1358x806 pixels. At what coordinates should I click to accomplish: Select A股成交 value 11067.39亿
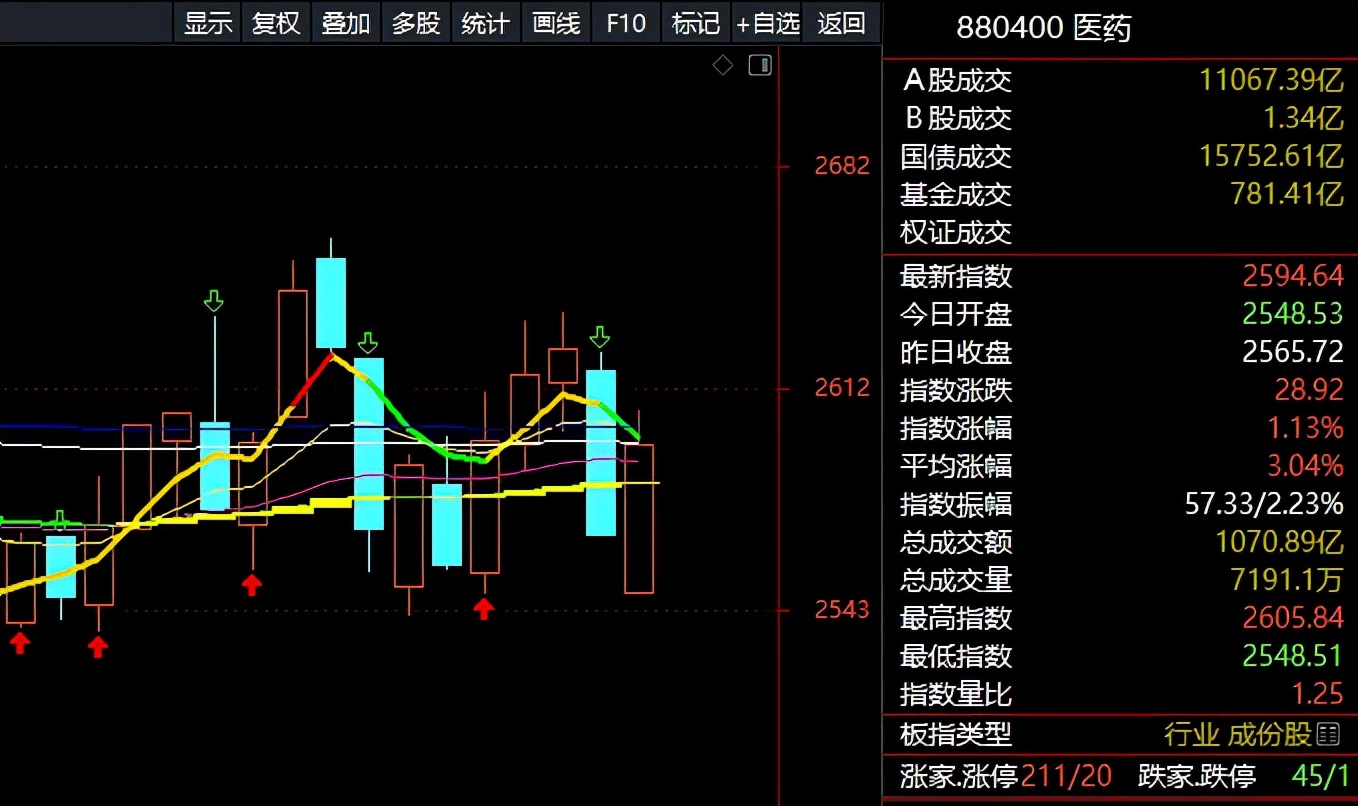click(1272, 80)
